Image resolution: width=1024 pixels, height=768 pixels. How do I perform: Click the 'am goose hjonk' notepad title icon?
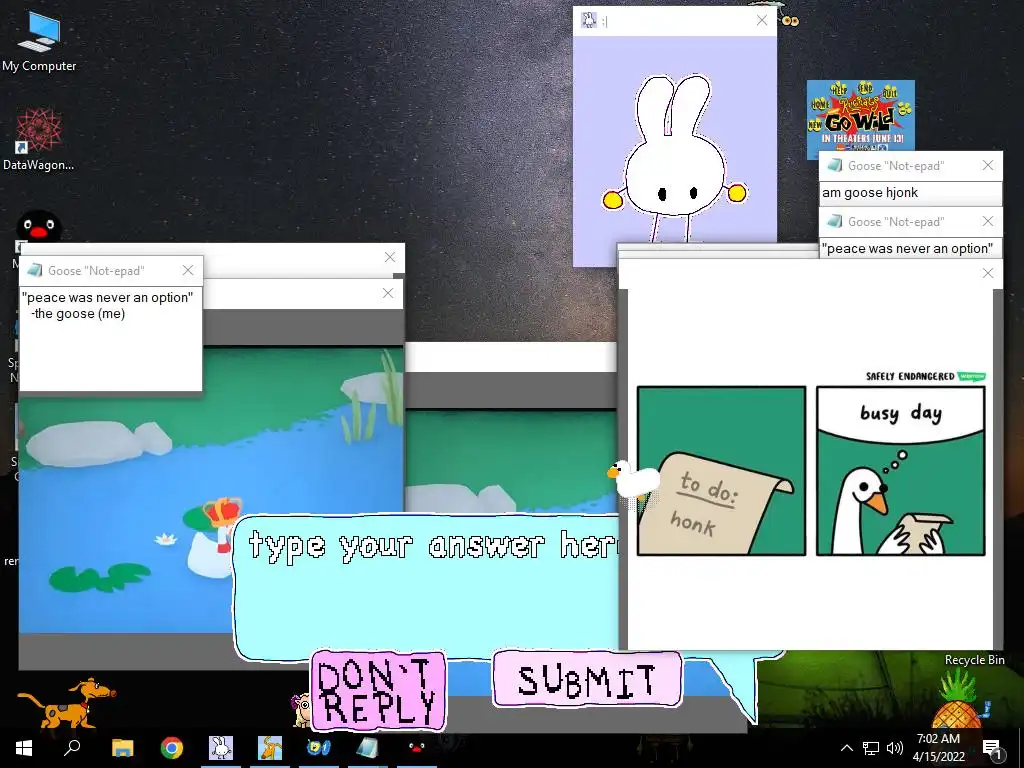835,165
